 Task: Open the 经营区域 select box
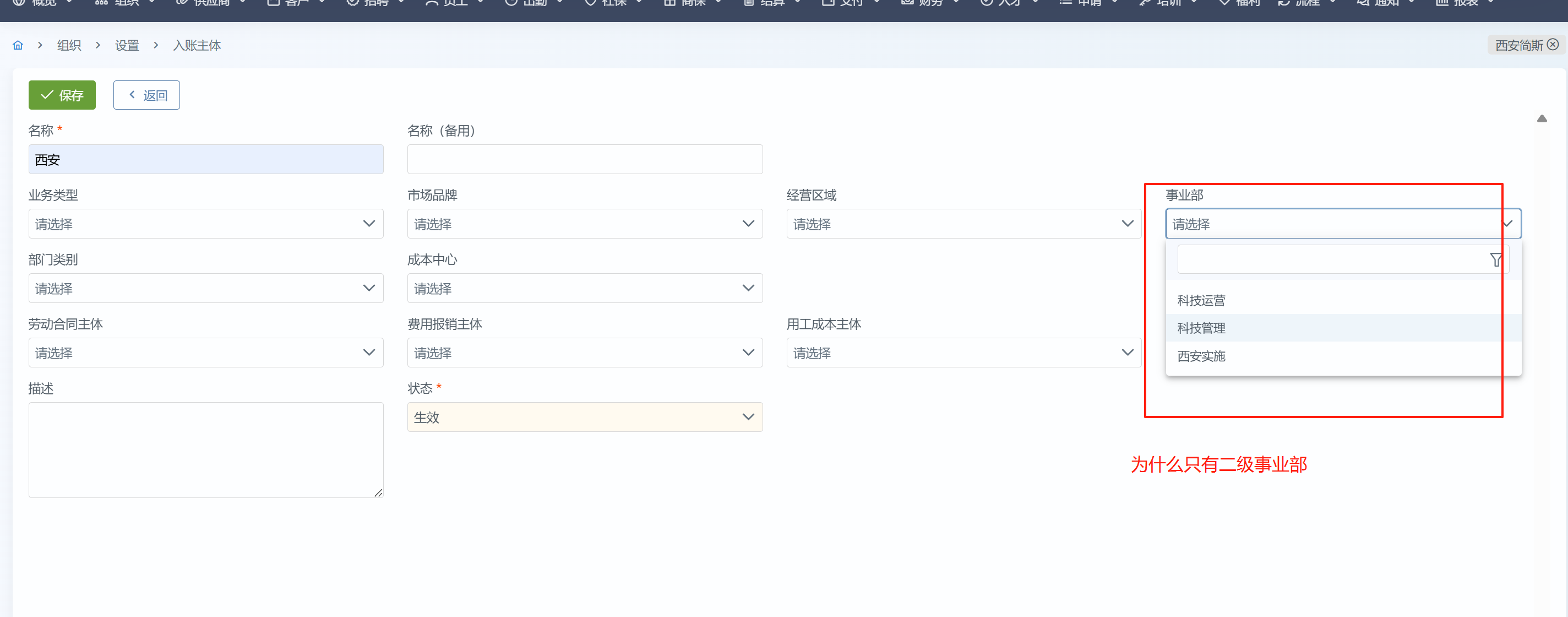pyautogui.click(x=963, y=224)
